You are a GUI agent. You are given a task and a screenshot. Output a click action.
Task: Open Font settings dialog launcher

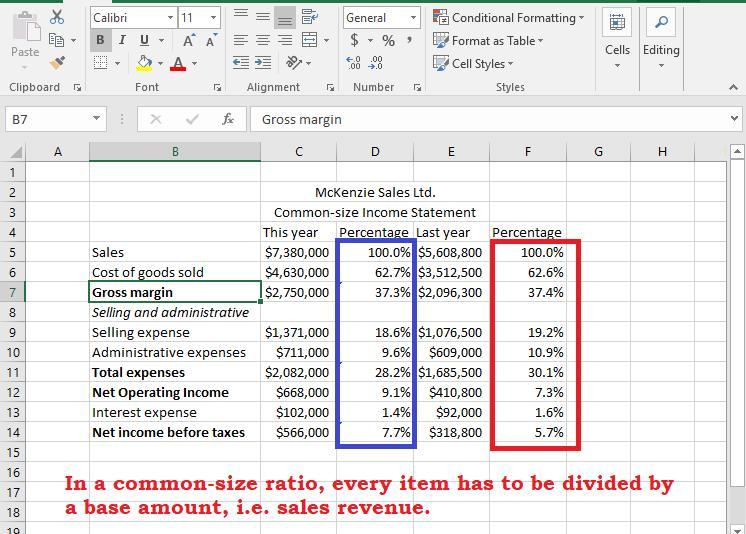tap(217, 88)
